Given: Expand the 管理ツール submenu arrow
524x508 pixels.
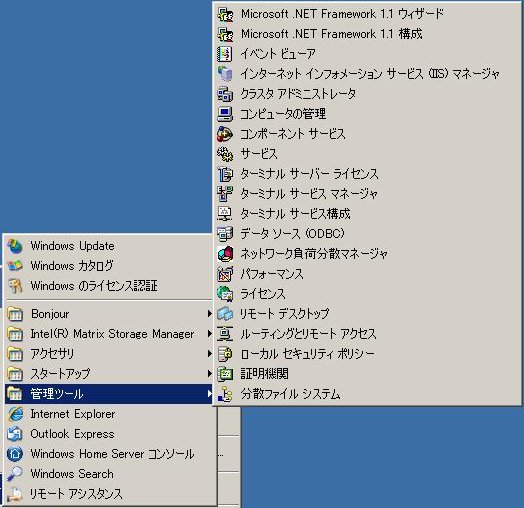Looking at the screenshot, I should (209, 394).
